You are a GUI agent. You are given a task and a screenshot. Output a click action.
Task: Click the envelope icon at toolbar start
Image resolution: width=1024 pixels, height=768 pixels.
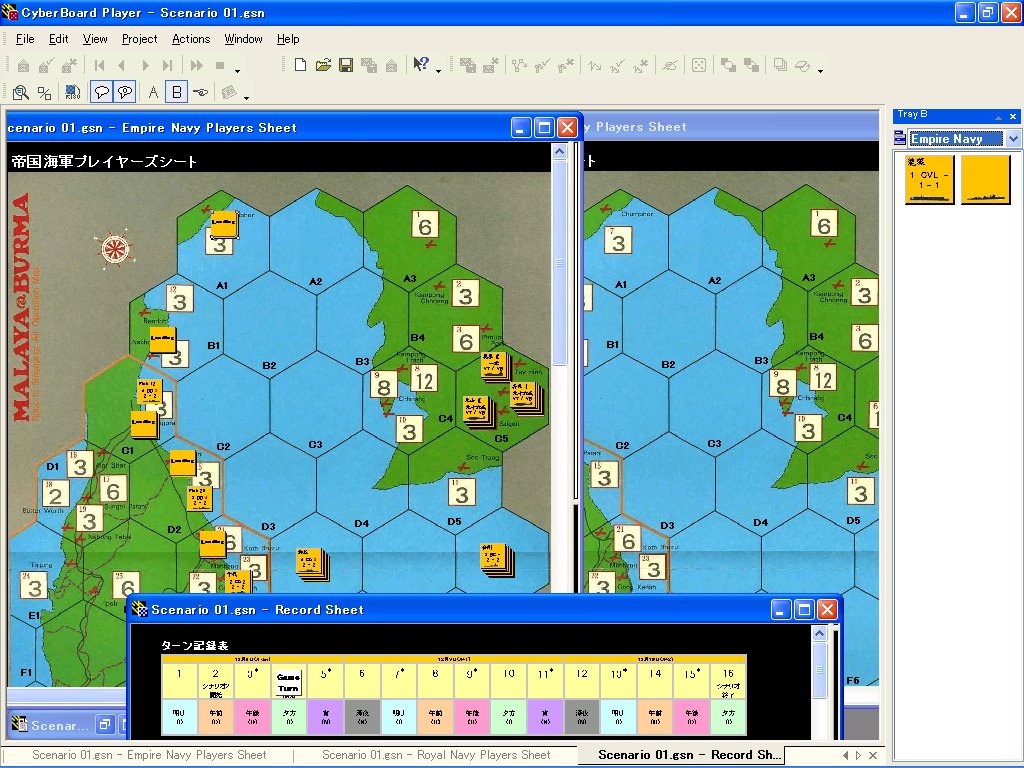click(x=24, y=65)
